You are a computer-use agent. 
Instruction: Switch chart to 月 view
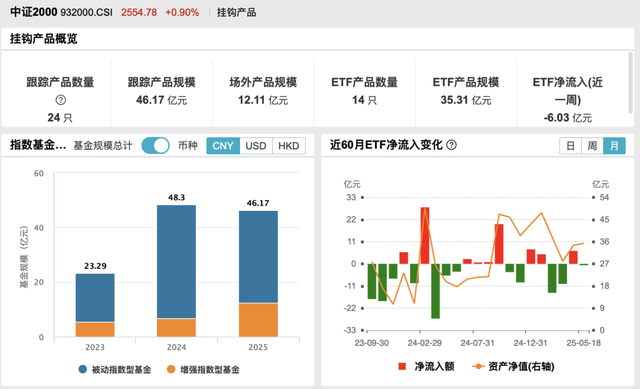614,146
